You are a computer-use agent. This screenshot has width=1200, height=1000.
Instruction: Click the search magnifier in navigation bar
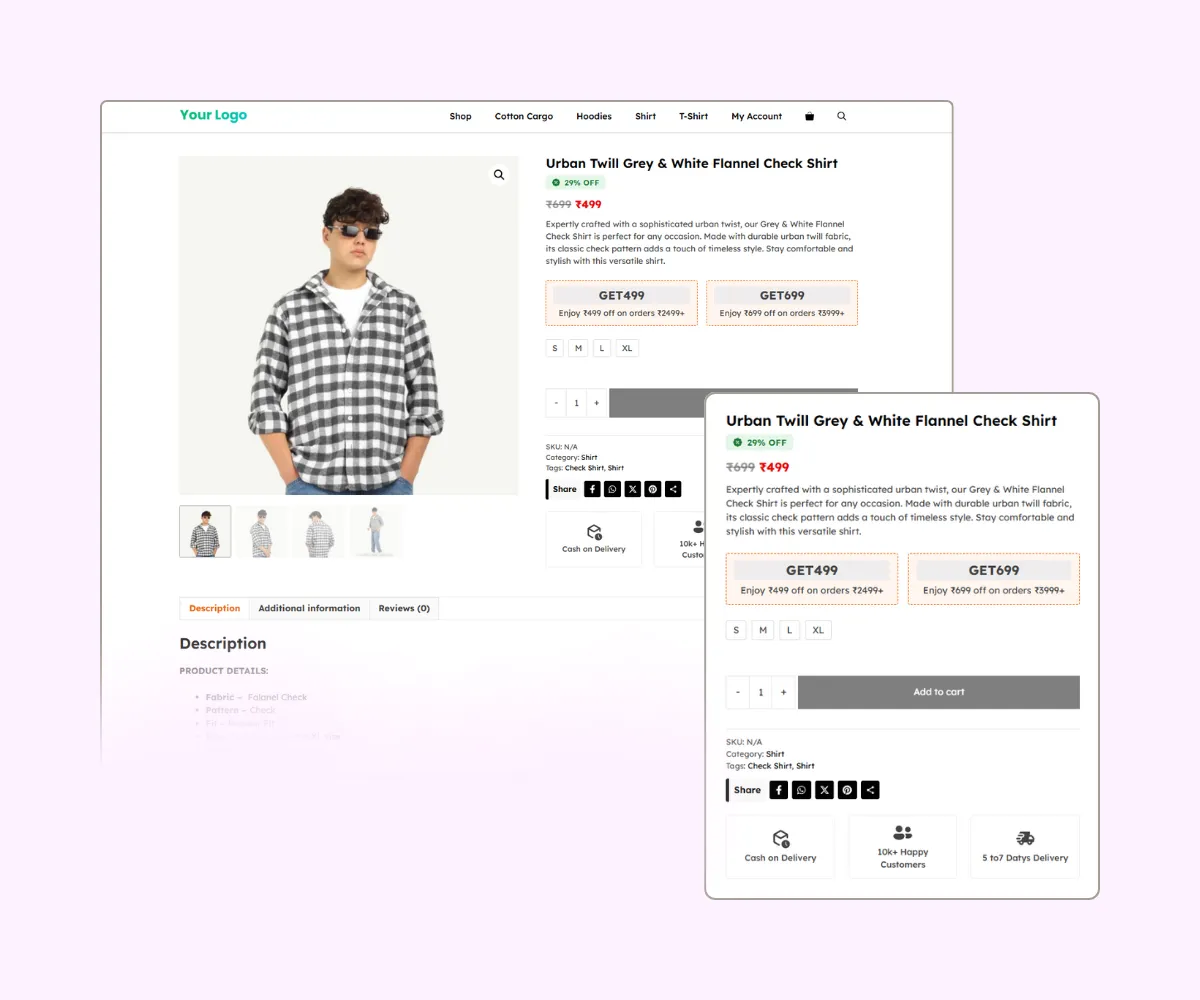tap(841, 116)
